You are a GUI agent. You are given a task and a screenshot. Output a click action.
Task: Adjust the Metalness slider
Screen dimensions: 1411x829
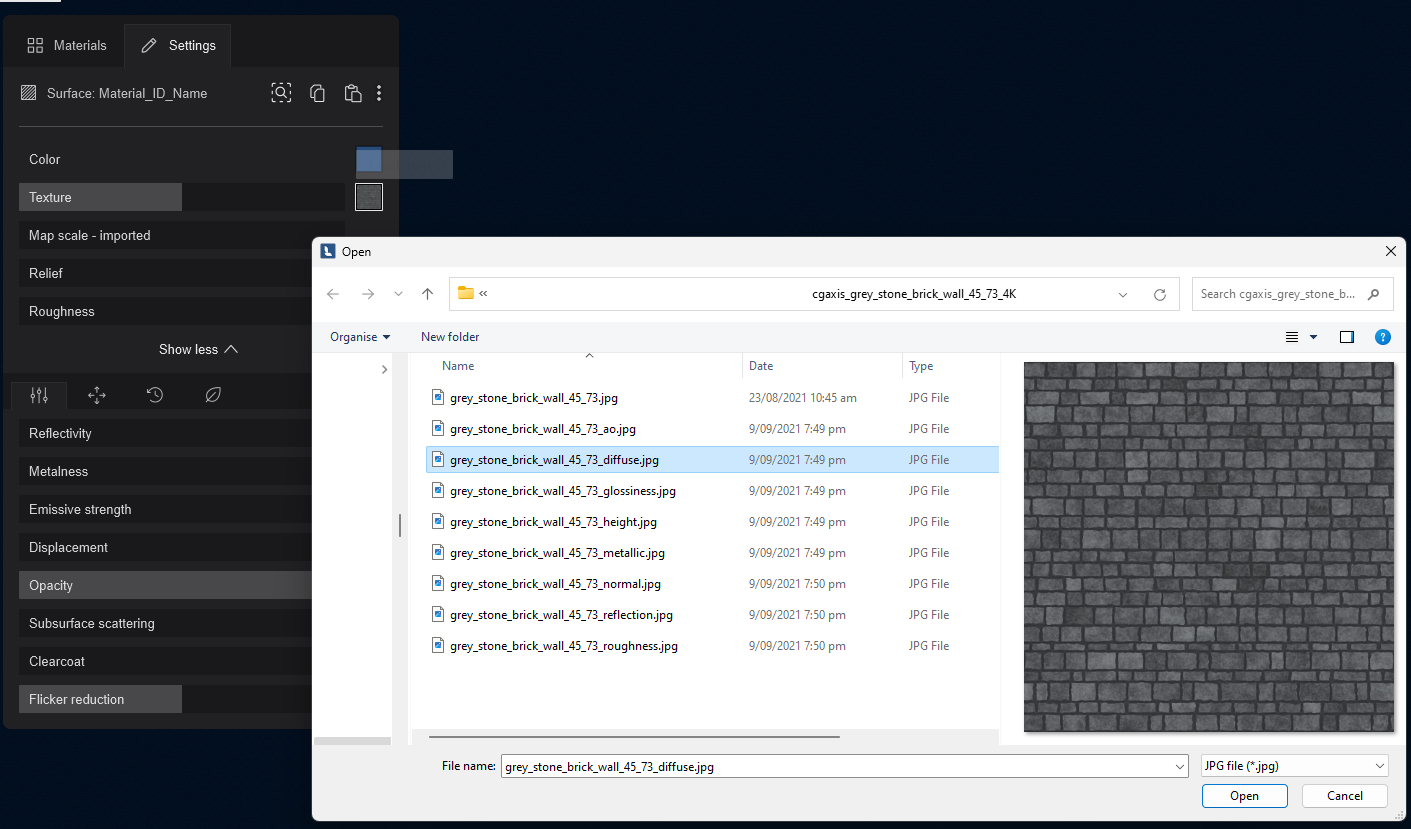166,471
